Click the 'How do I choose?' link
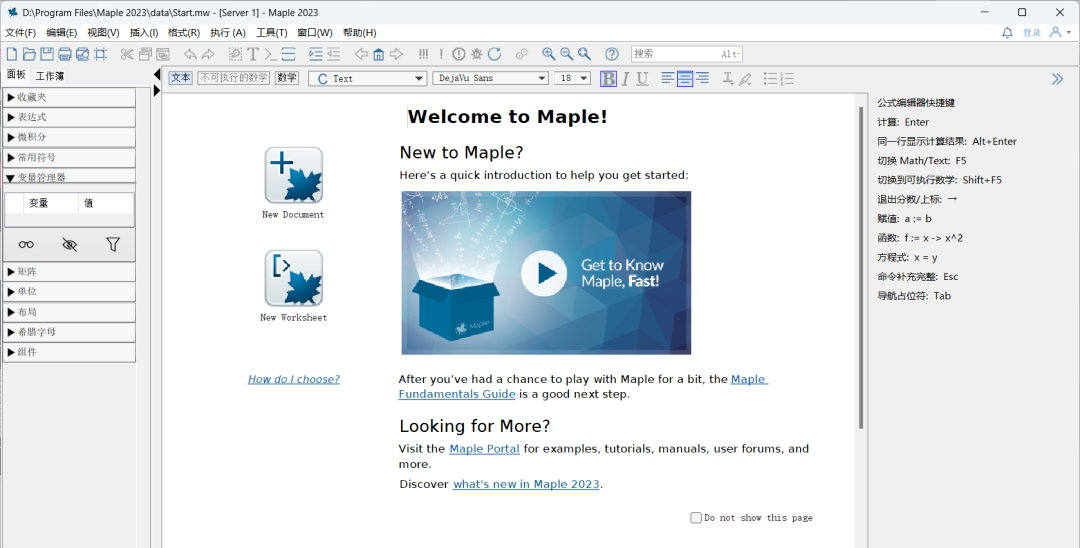 [x=293, y=379]
